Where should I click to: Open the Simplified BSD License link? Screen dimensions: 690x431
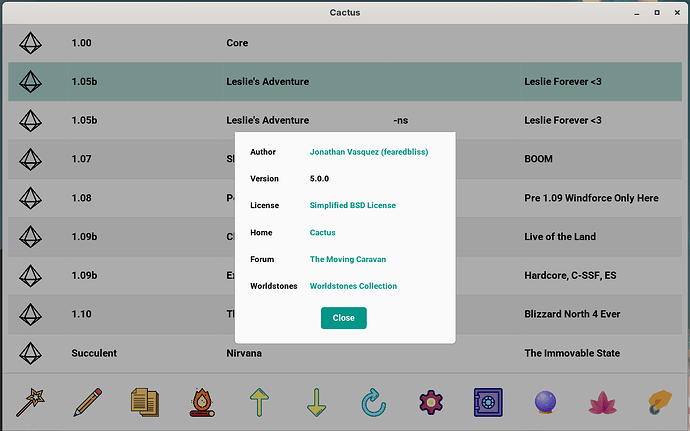[352, 205]
